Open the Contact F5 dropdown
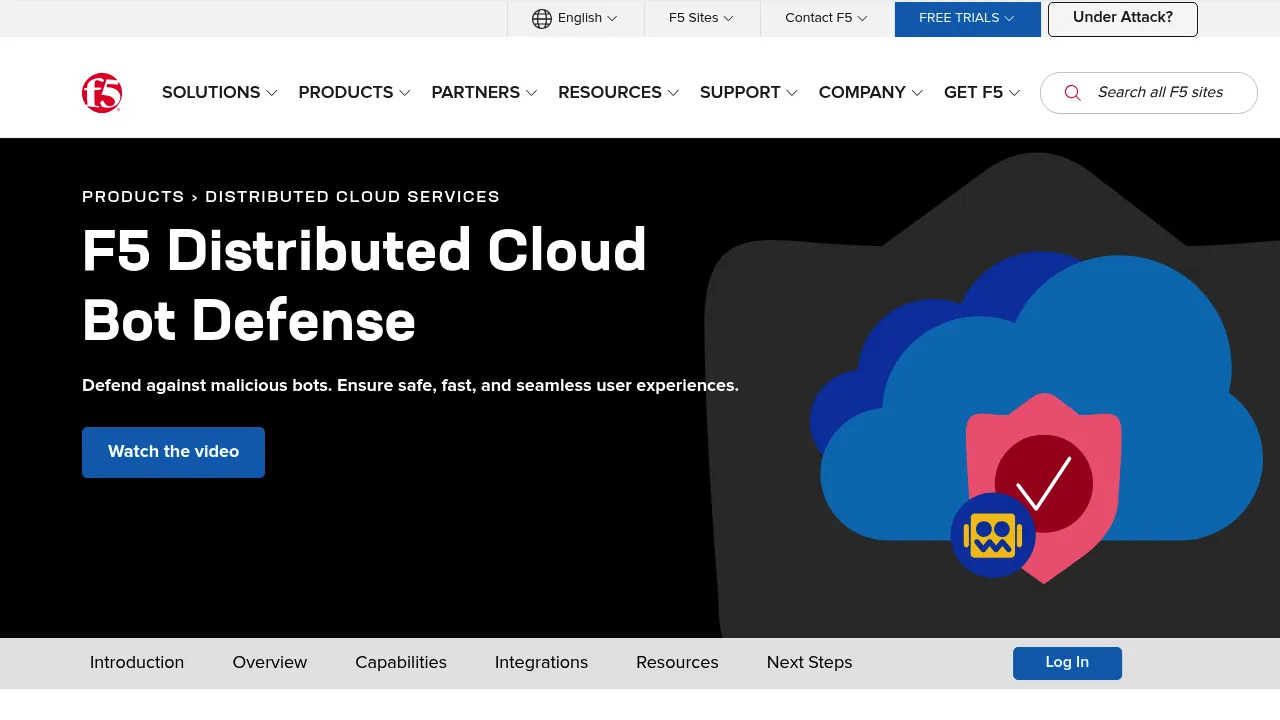Screen dimensions: 1280x720 coord(827,18)
